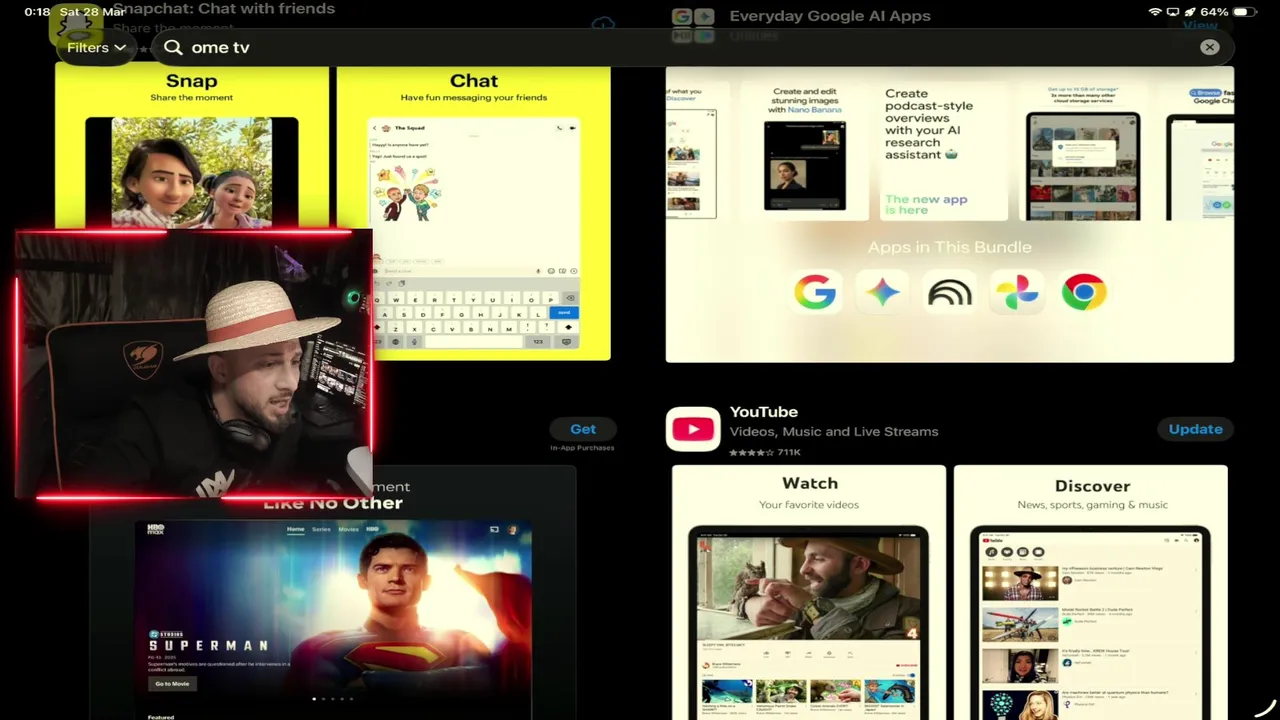Tap the battery indicator icon

[x=1244, y=12]
